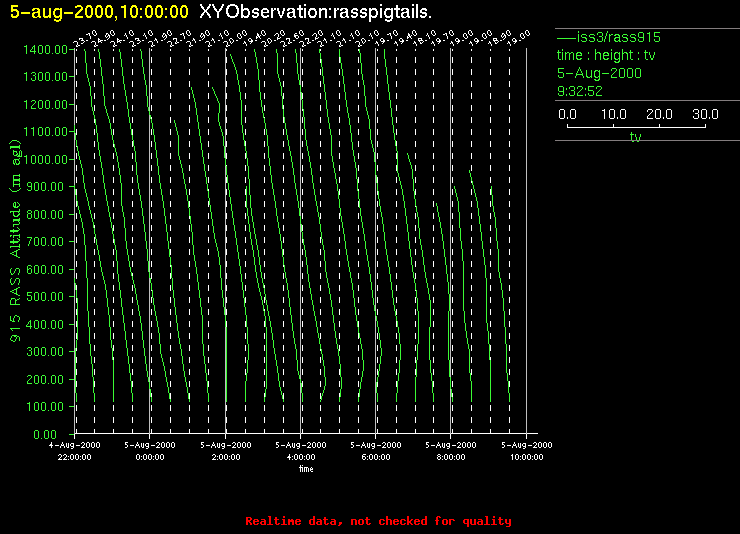
Task: Click the 4-Aug-2000 22:00:00 time tick
Action: [x=75, y=450]
